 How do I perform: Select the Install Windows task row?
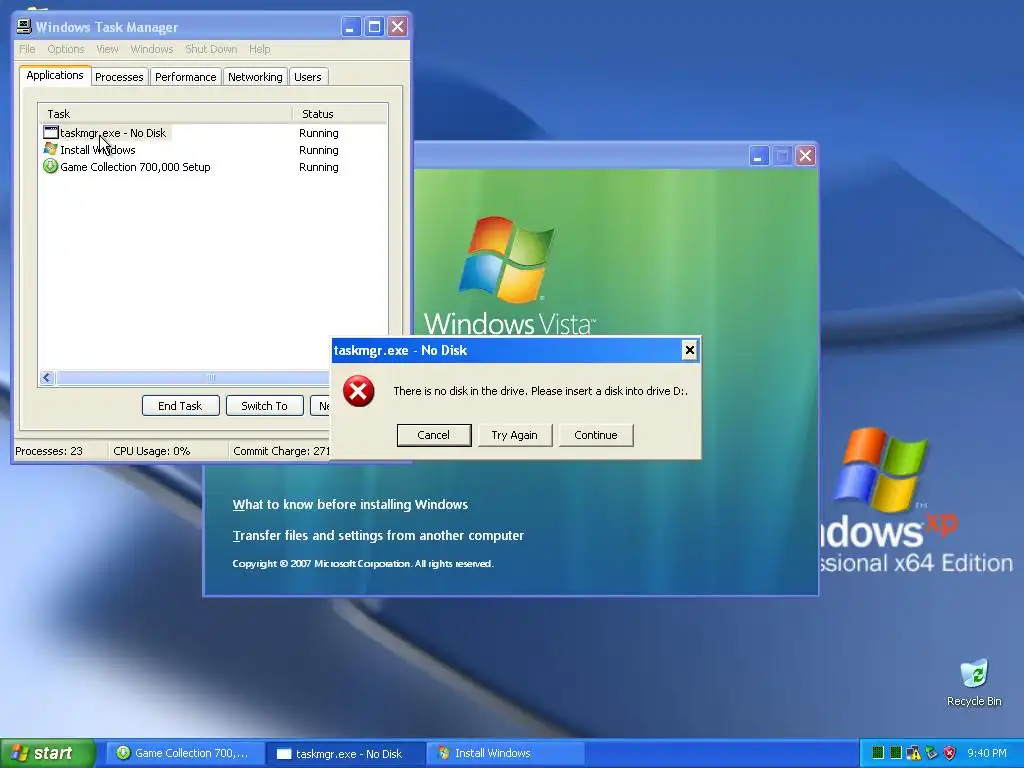point(213,150)
